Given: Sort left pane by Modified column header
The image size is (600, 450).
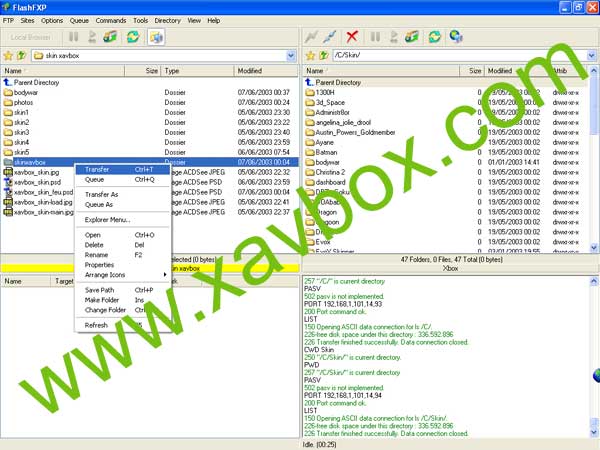Looking at the screenshot, I should pyautogui.click(x=266, y=71).
